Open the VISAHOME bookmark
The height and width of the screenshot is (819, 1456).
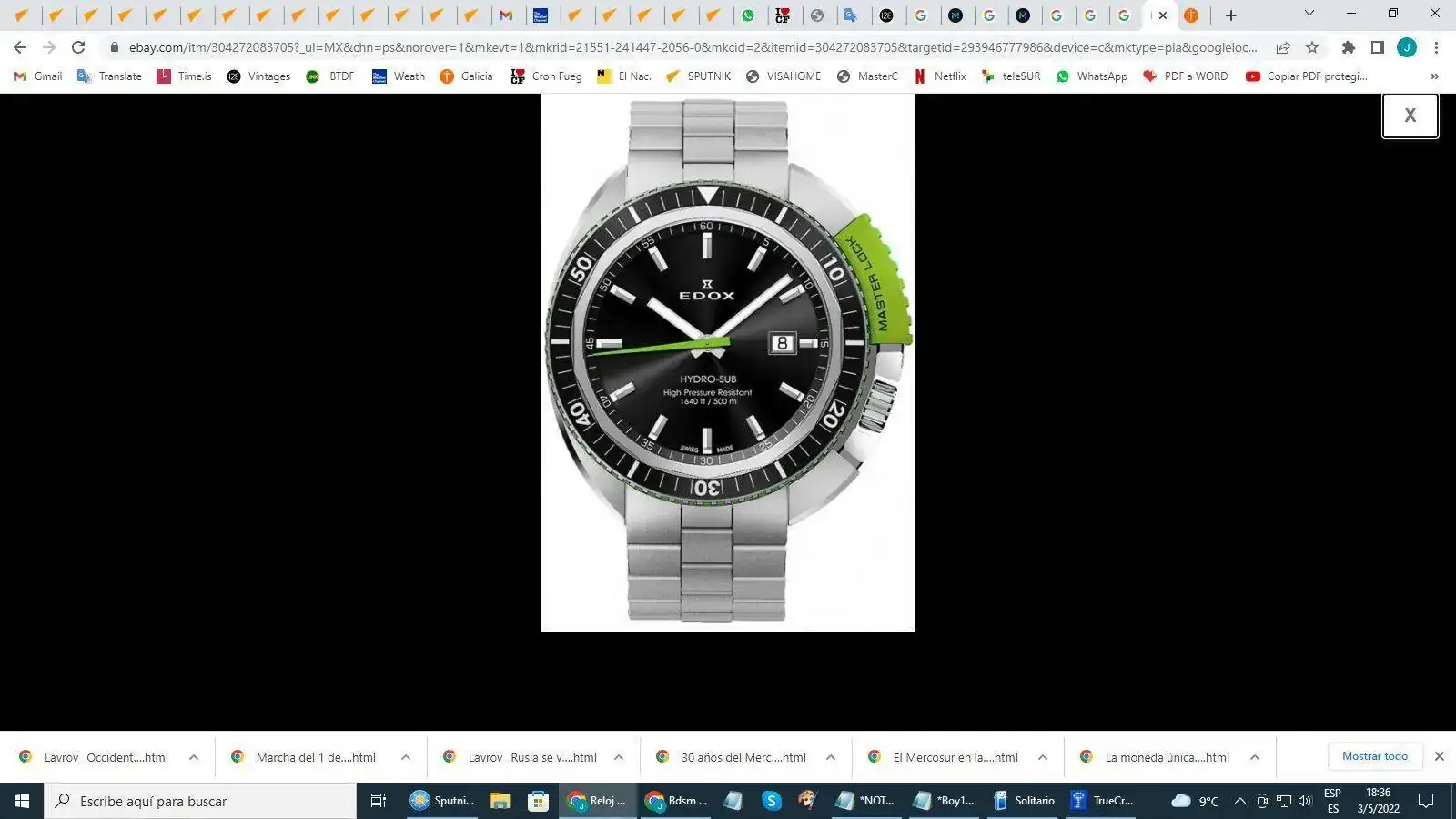(784, 76)
